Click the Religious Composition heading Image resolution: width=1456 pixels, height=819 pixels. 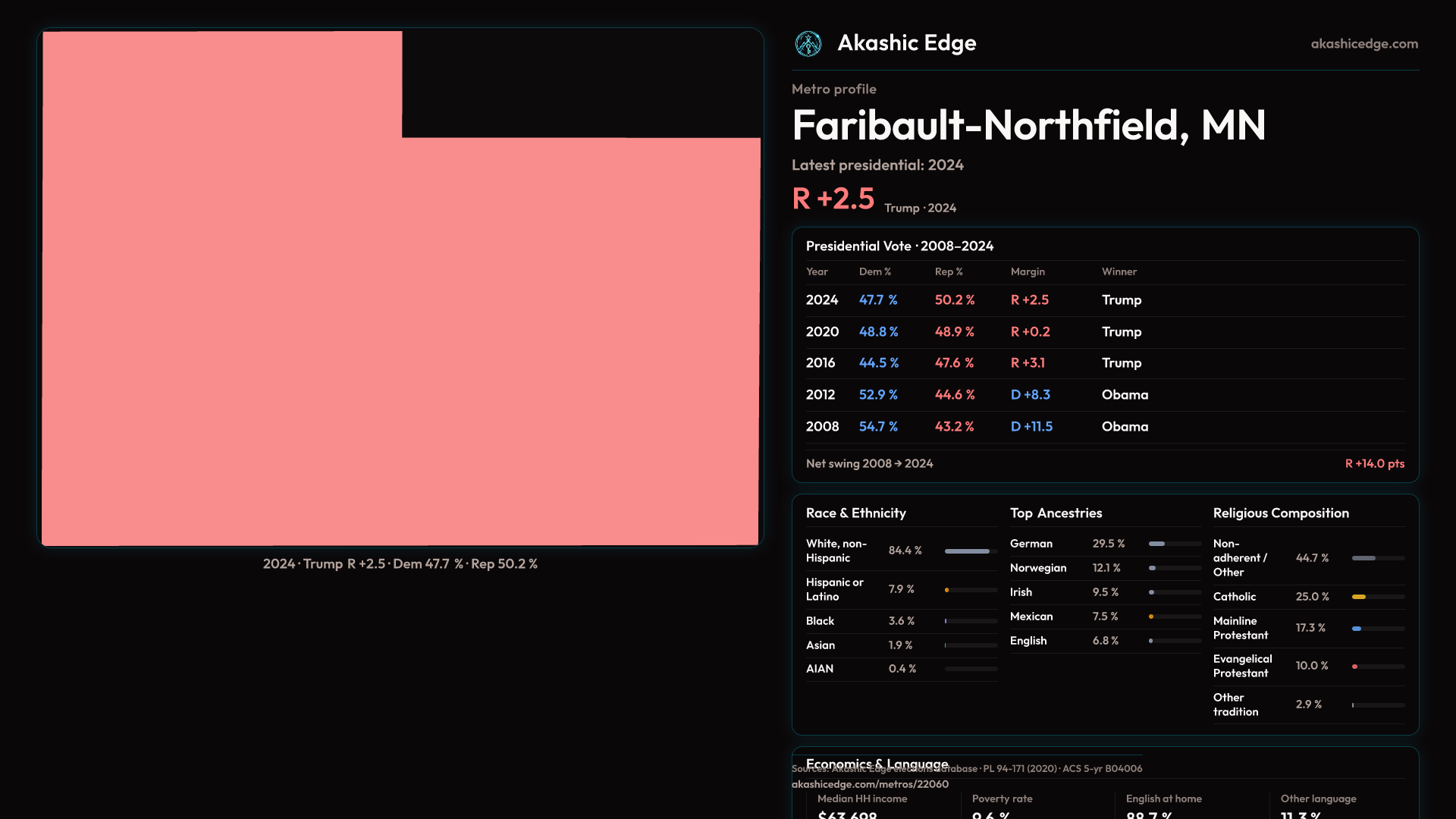tap(1280, 513)
